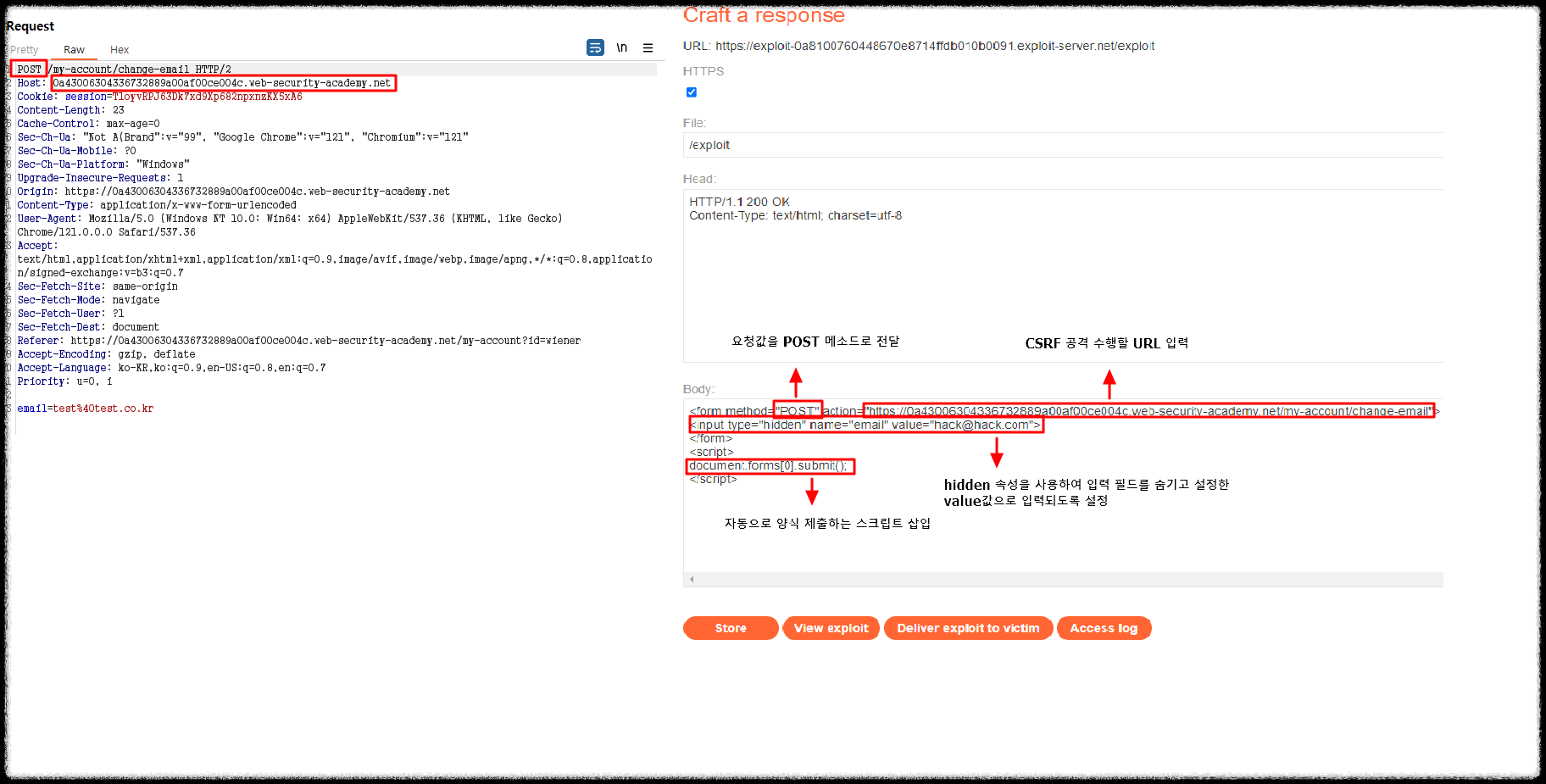This screenshot has height=784, width=1546.
Task: Toggle the \n show non-printable characters icon
Action: [622, 47]
